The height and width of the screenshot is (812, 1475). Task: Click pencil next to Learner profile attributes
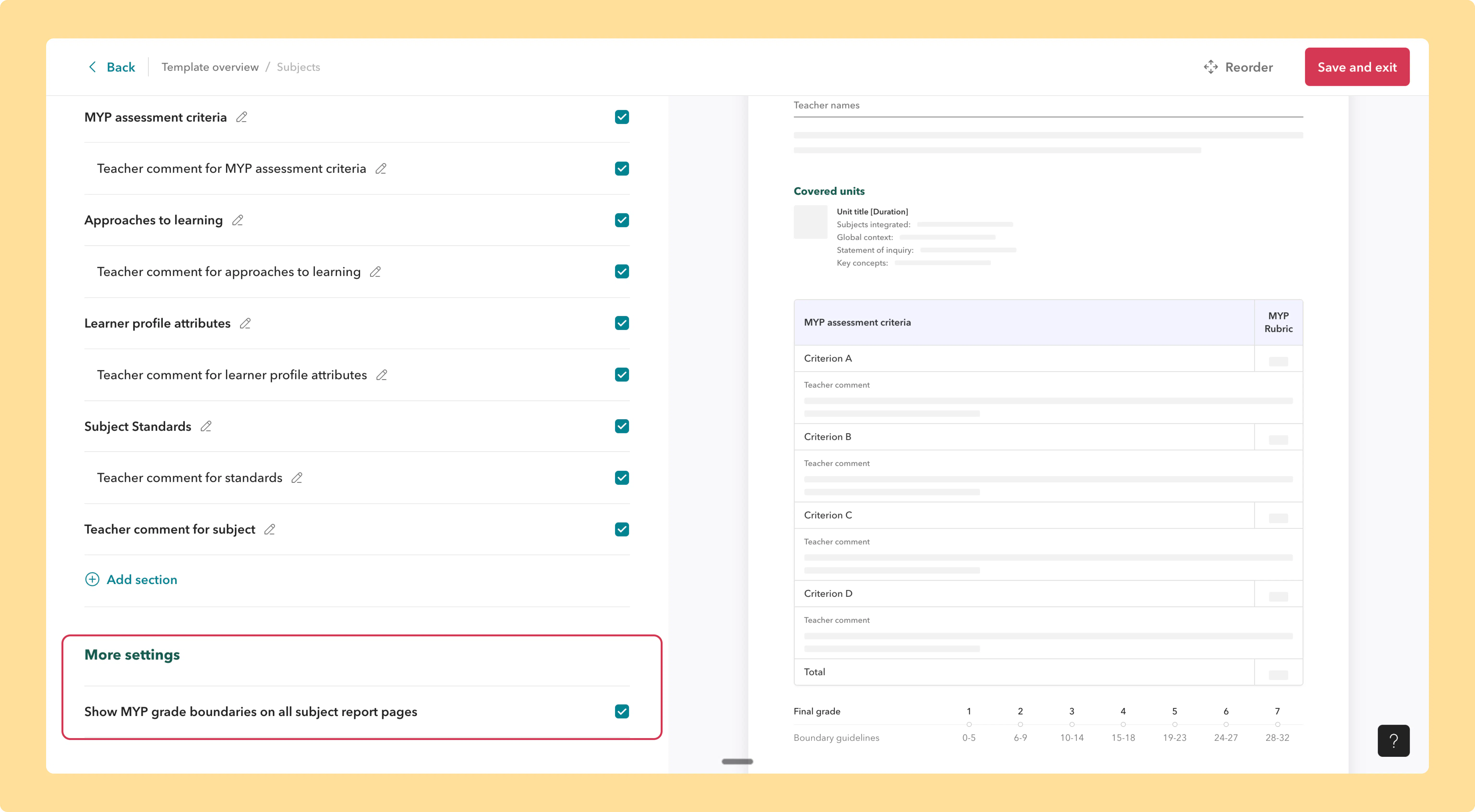click(245, 323)
